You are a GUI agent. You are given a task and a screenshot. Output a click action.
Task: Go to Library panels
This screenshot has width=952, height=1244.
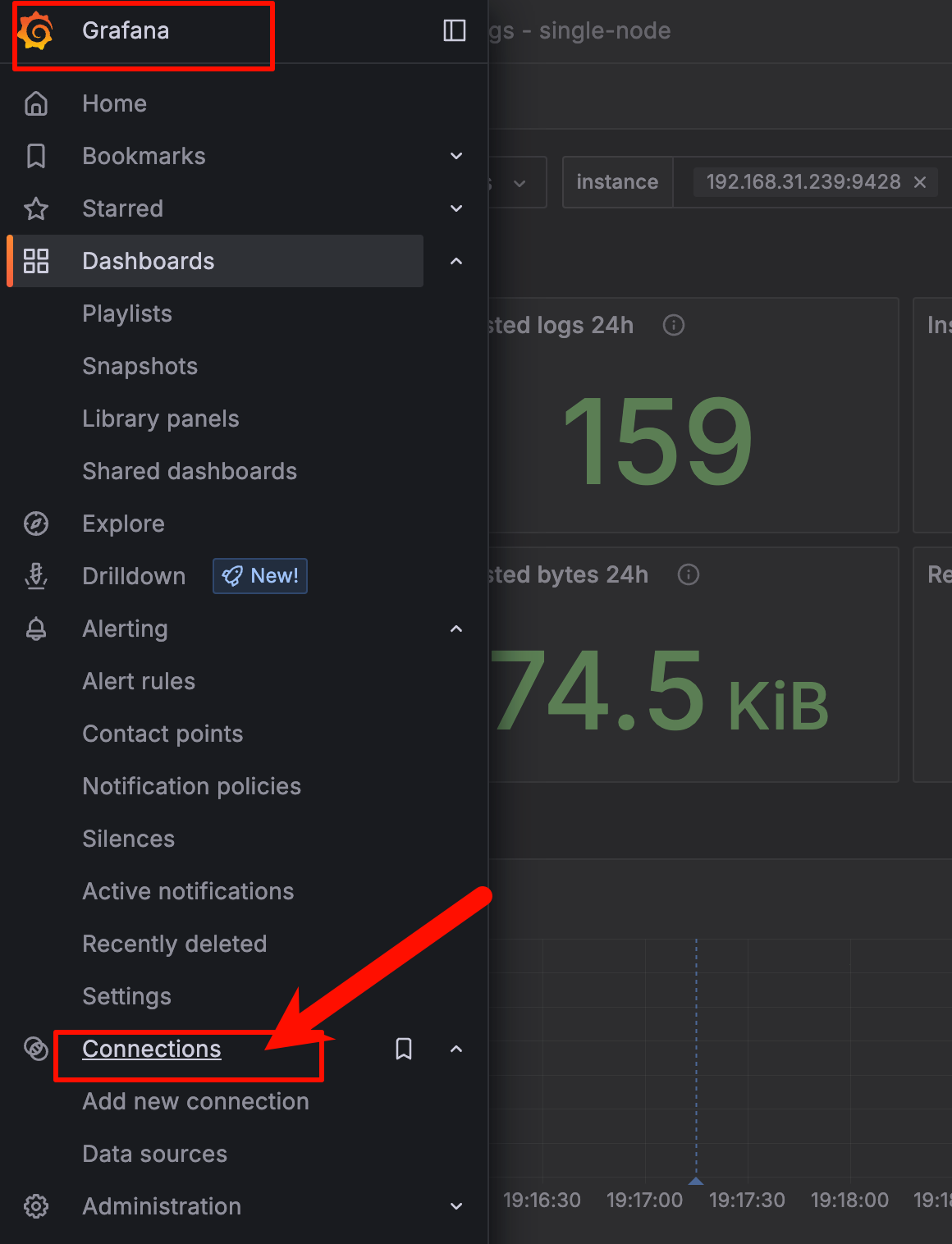[161, 418]
